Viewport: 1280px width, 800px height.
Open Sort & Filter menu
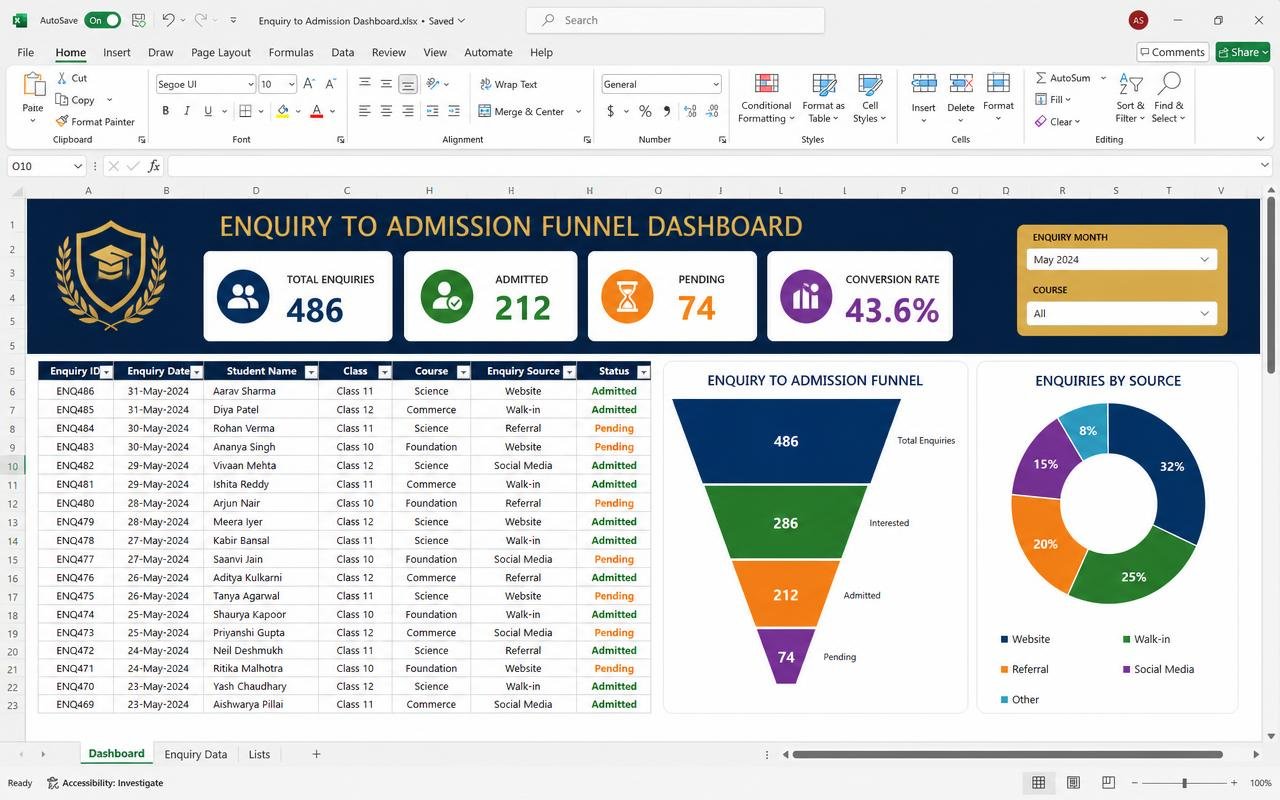pyautogui.click(x=1131, y=98)
